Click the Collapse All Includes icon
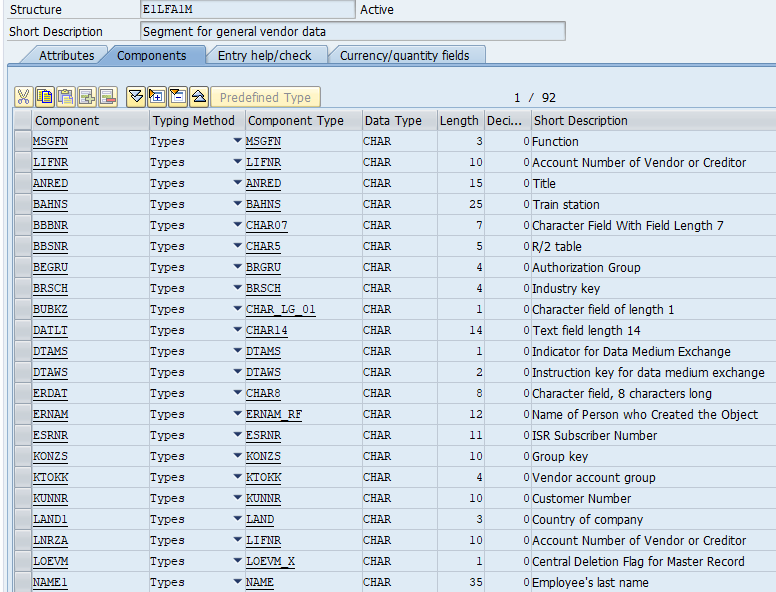 pos(178,97)
